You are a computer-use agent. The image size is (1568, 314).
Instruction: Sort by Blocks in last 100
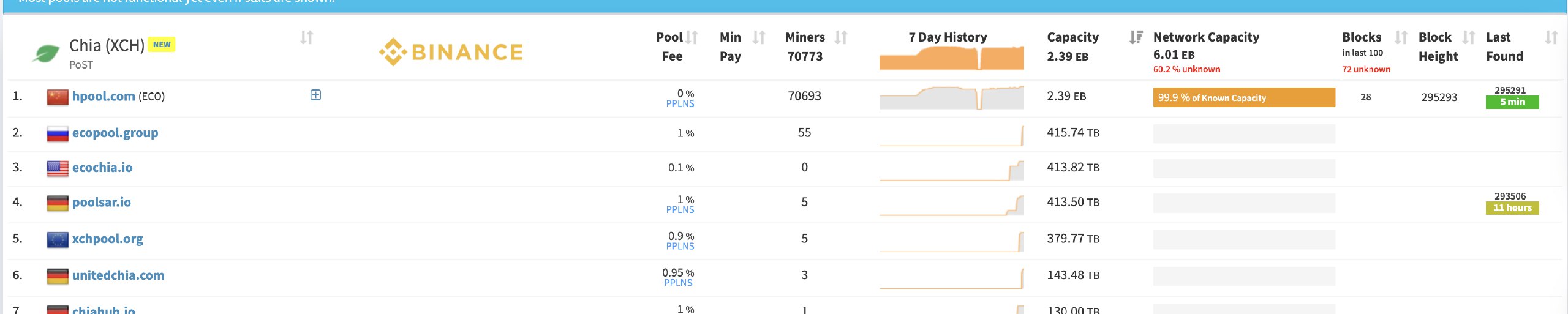point(1401,37)
